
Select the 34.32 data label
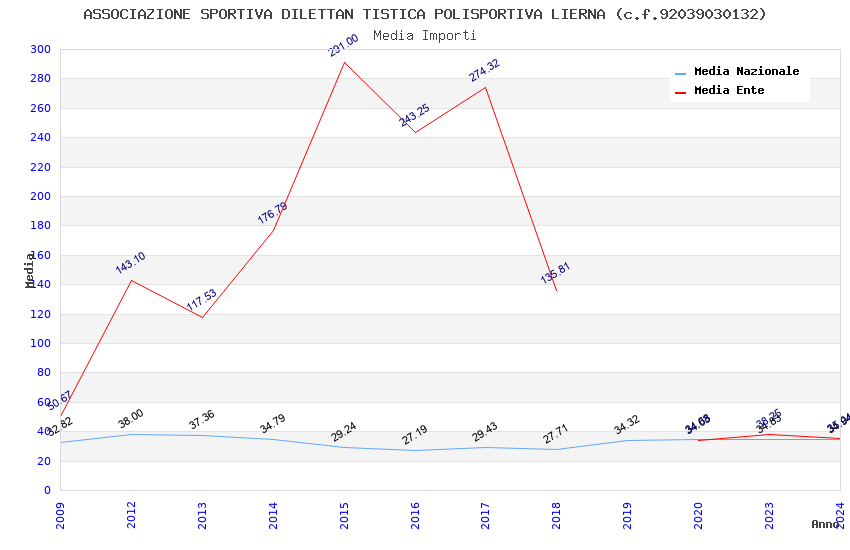(627, 425)
